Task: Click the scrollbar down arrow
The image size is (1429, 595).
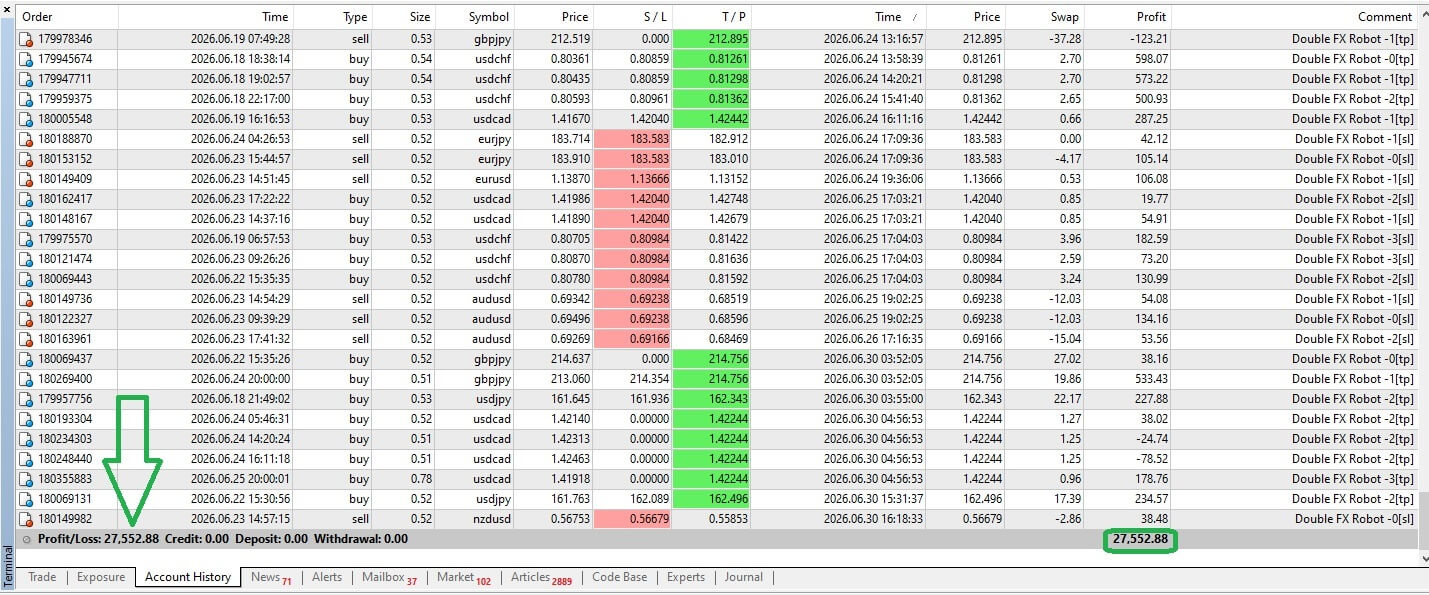Action: click(x=1423, y=559)
